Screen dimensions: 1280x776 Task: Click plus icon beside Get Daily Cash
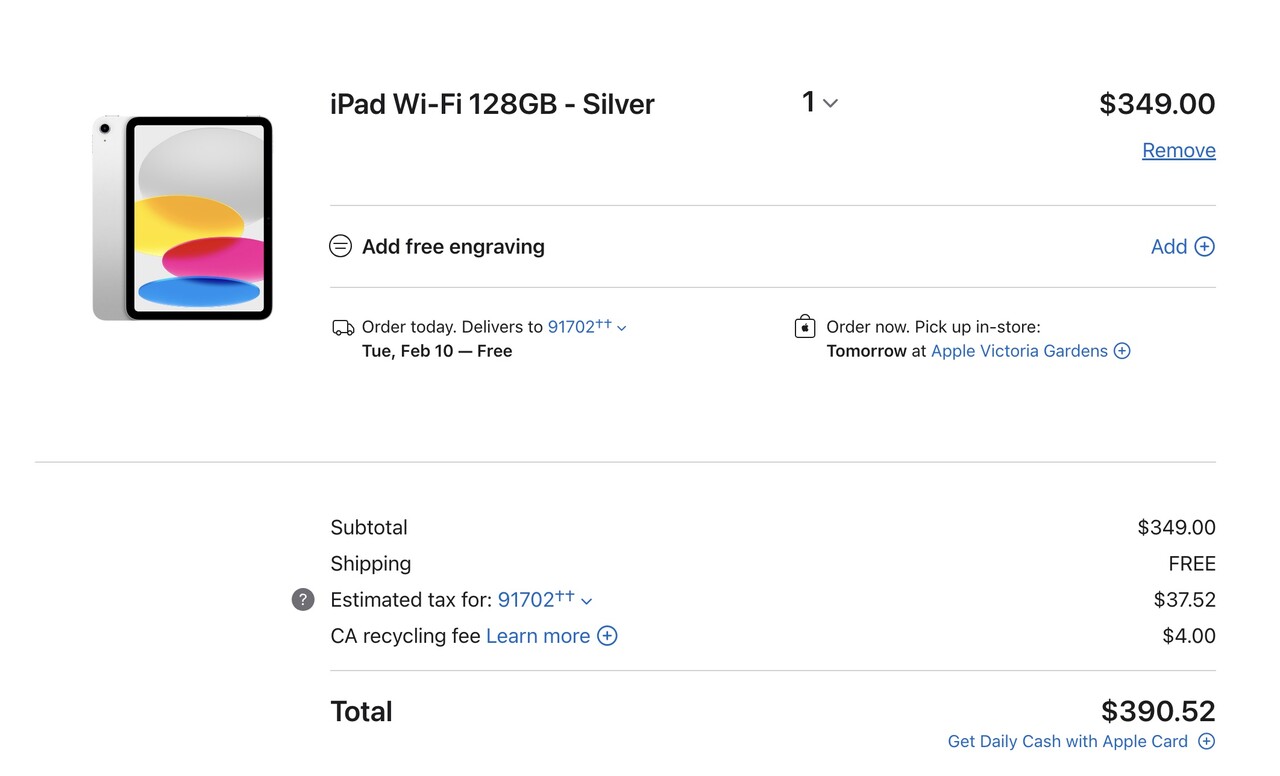pyautogui.click(x=1207, y=741)
